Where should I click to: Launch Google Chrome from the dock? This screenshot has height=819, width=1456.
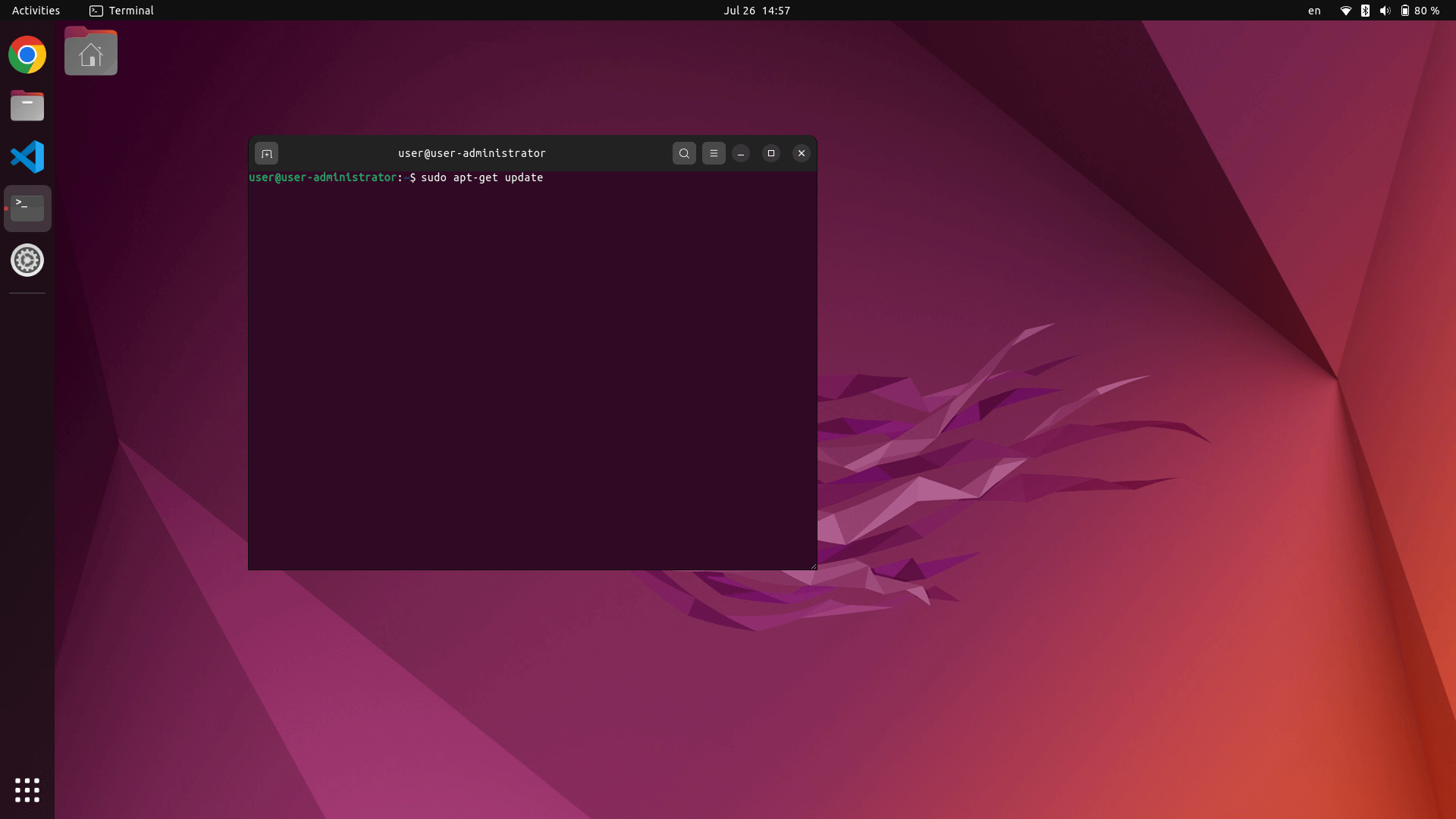tap(27, 54)
